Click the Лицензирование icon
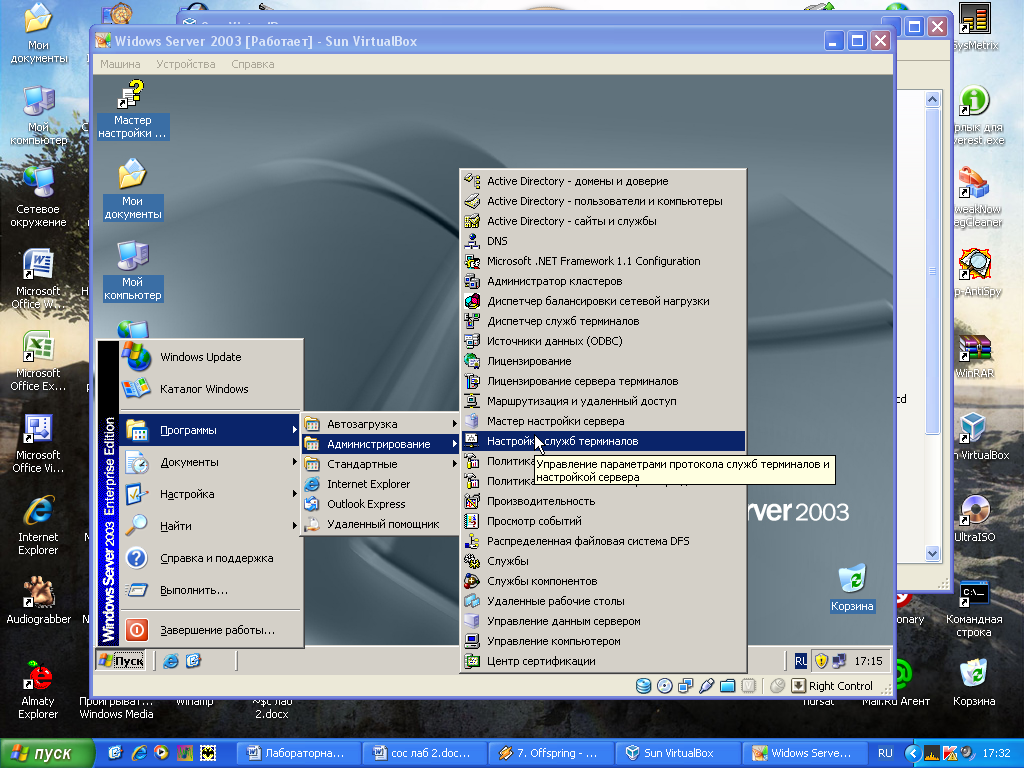This screenshot has height=768, width=1024. pyautogui.click(x=472, y=361)
